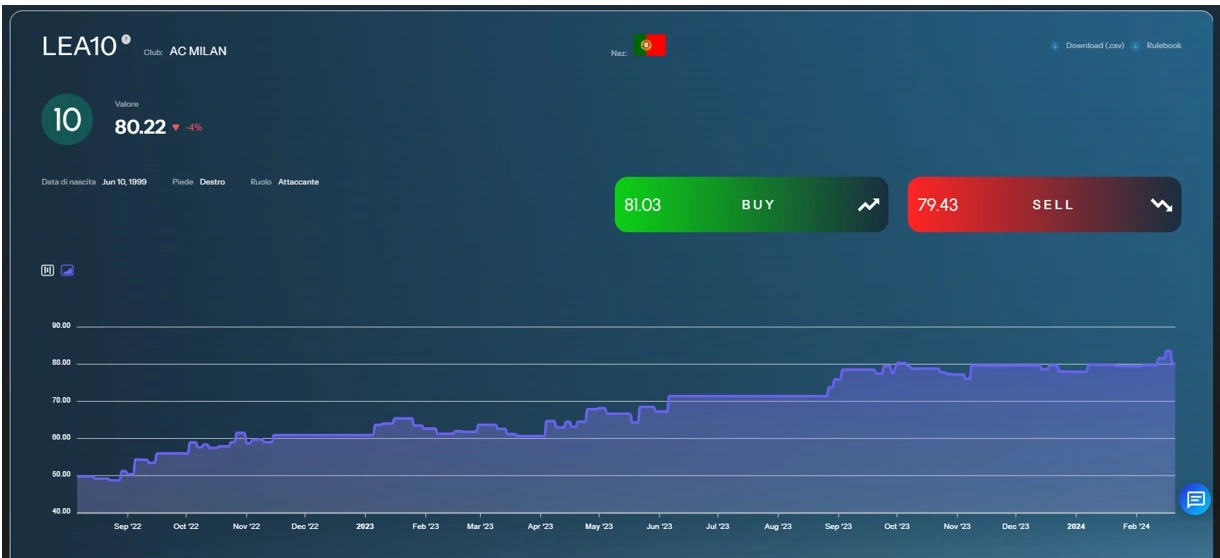
Task: Click the 40.00 y-axis label
Action: coord(61,512)
